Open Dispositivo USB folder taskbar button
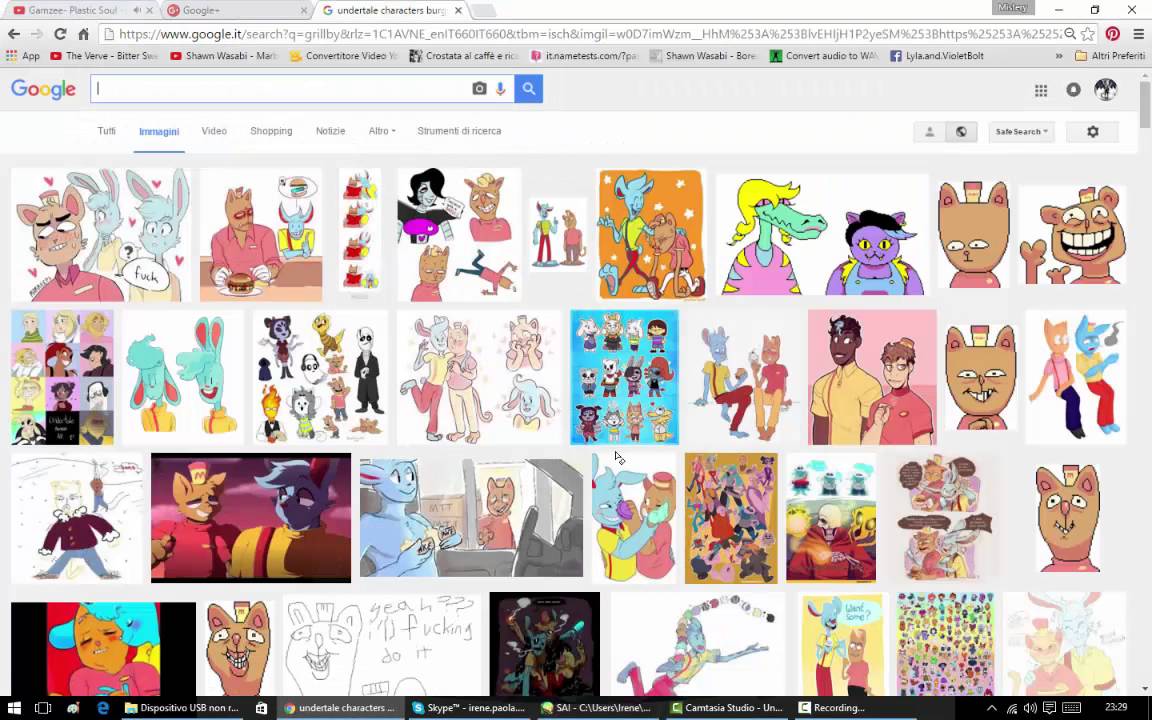This screenshot has height=720, width=1152. pos(183,708)
